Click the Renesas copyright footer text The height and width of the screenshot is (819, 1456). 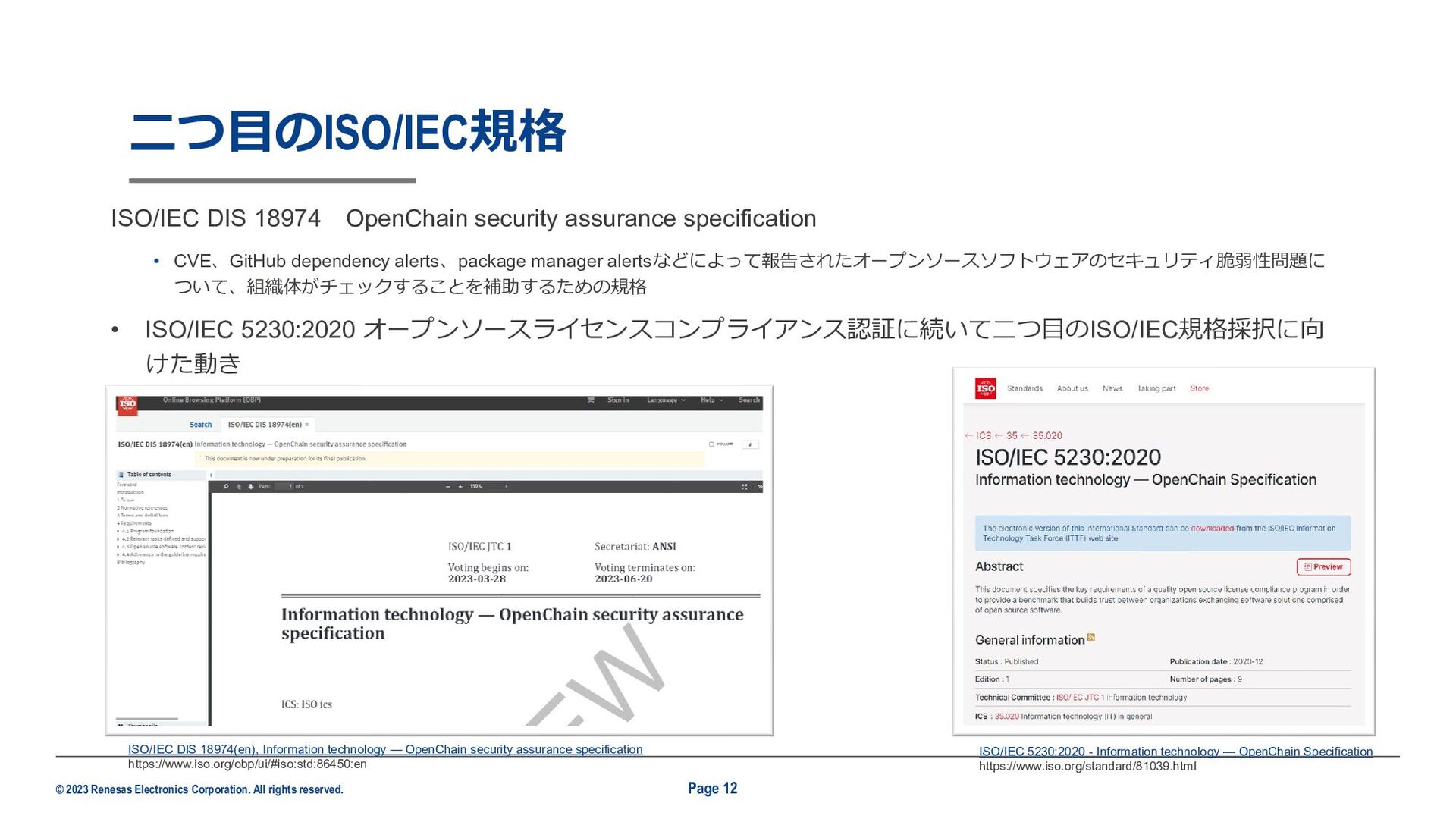(x=199, y=790)
